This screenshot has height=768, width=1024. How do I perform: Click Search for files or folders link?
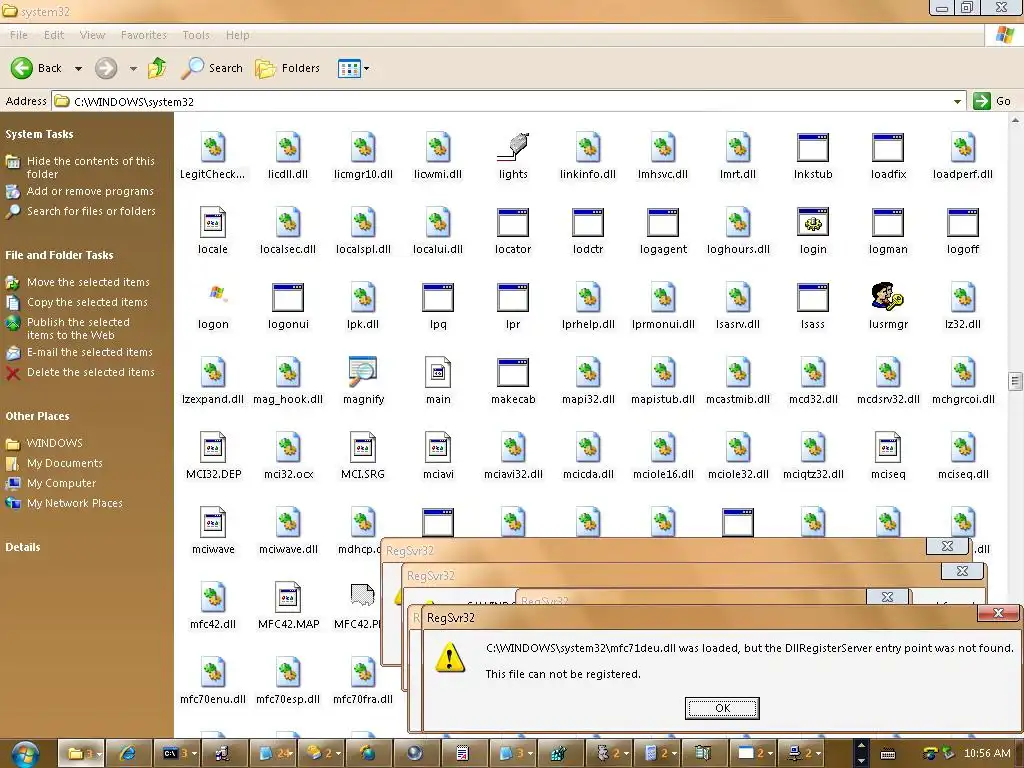[x=91, y=211]
